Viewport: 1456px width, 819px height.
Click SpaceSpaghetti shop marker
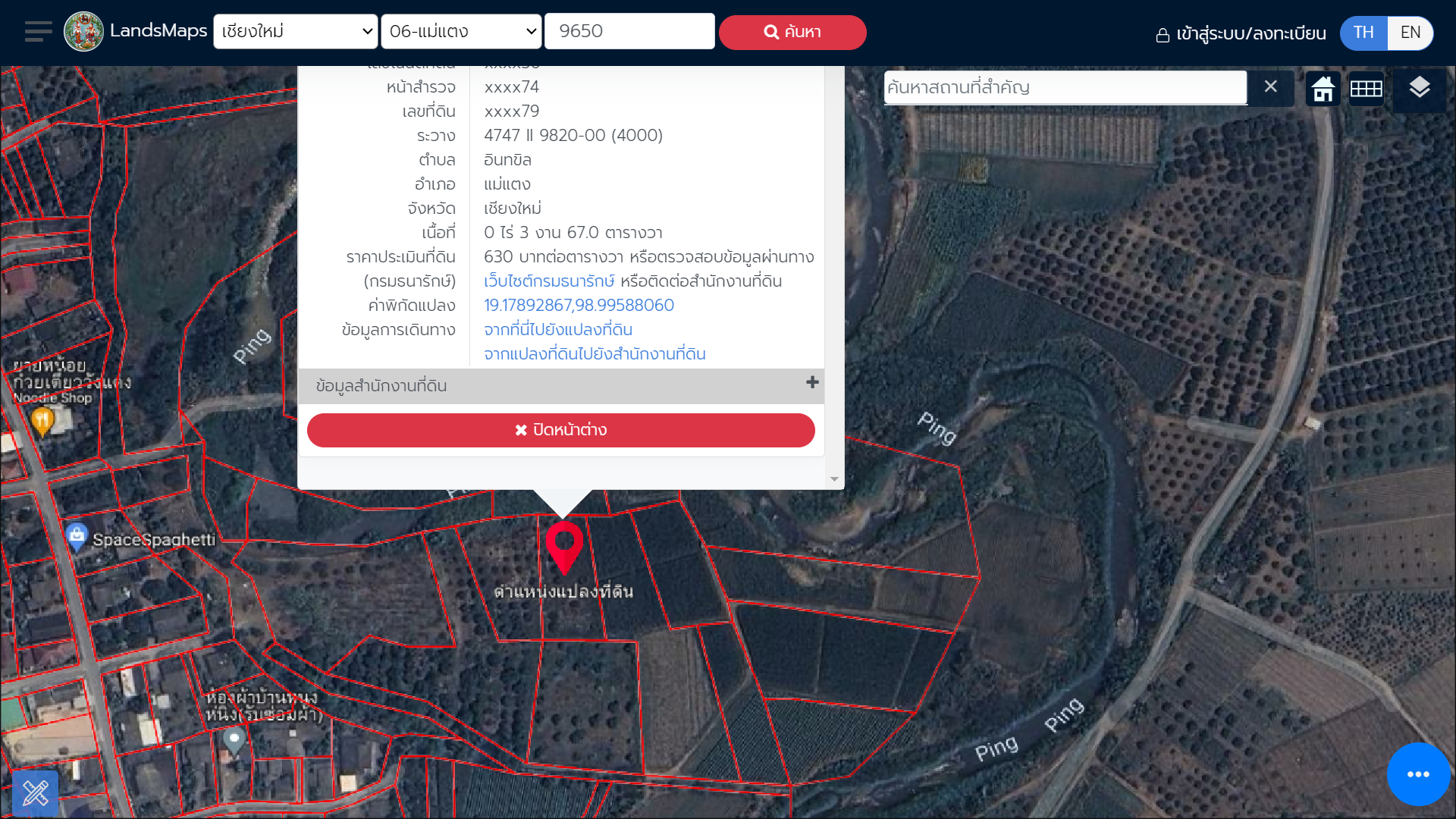pyautogui.click(x=77, y=537)
